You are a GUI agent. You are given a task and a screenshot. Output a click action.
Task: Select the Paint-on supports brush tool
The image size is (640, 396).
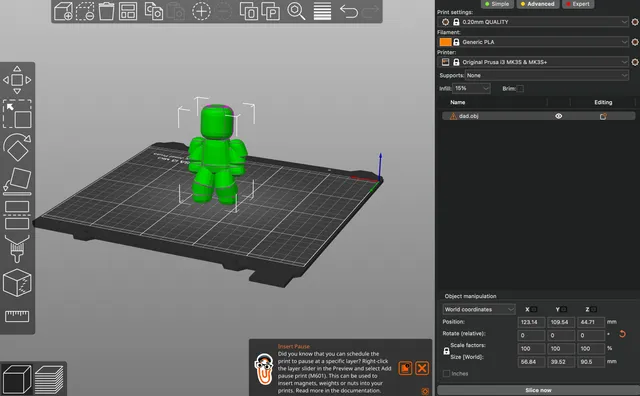[x=17, y=249]
